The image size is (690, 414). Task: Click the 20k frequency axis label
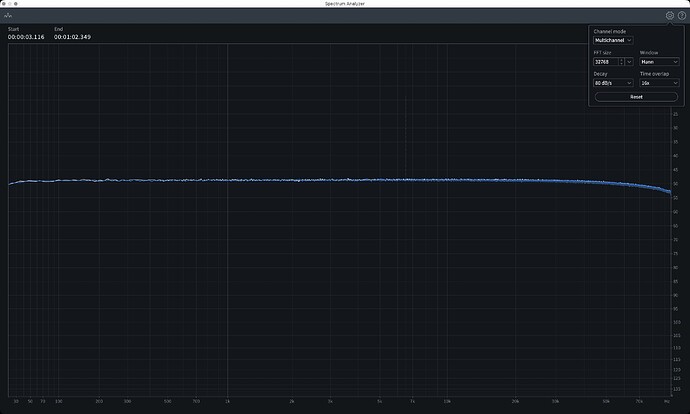515,401
